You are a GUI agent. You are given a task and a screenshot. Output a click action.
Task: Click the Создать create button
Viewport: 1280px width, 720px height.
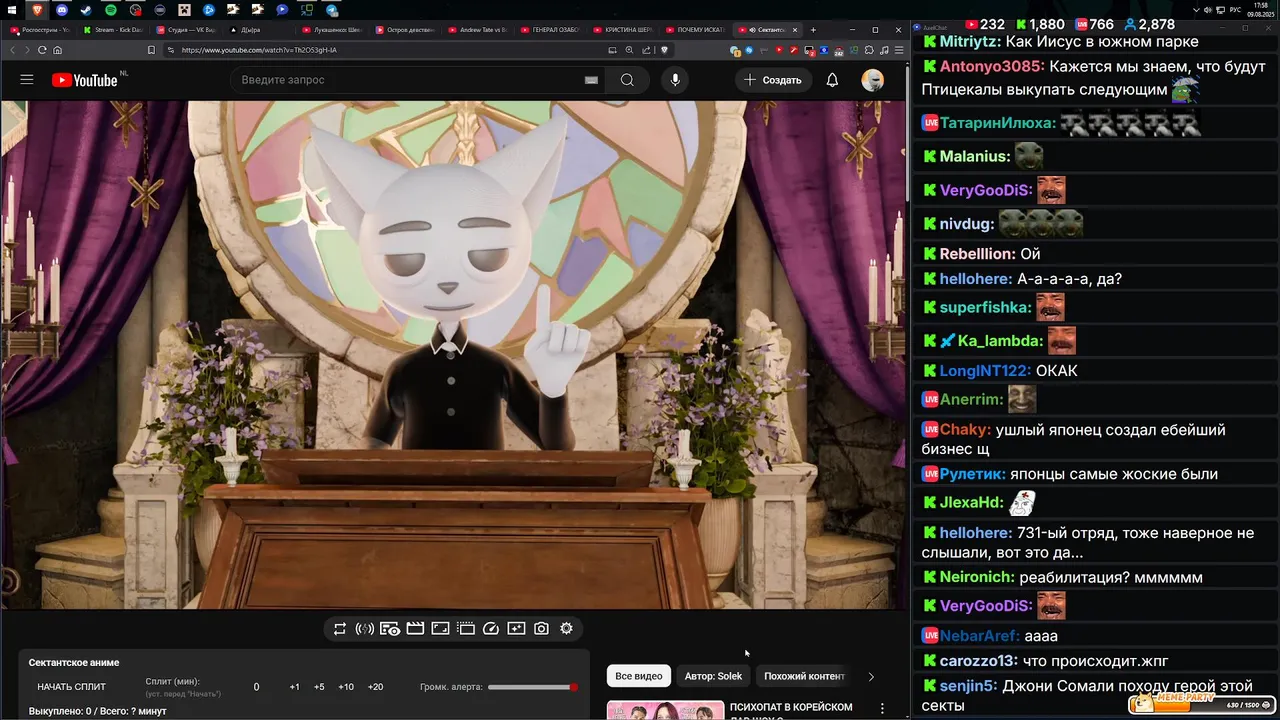click(x=773, y=80)
